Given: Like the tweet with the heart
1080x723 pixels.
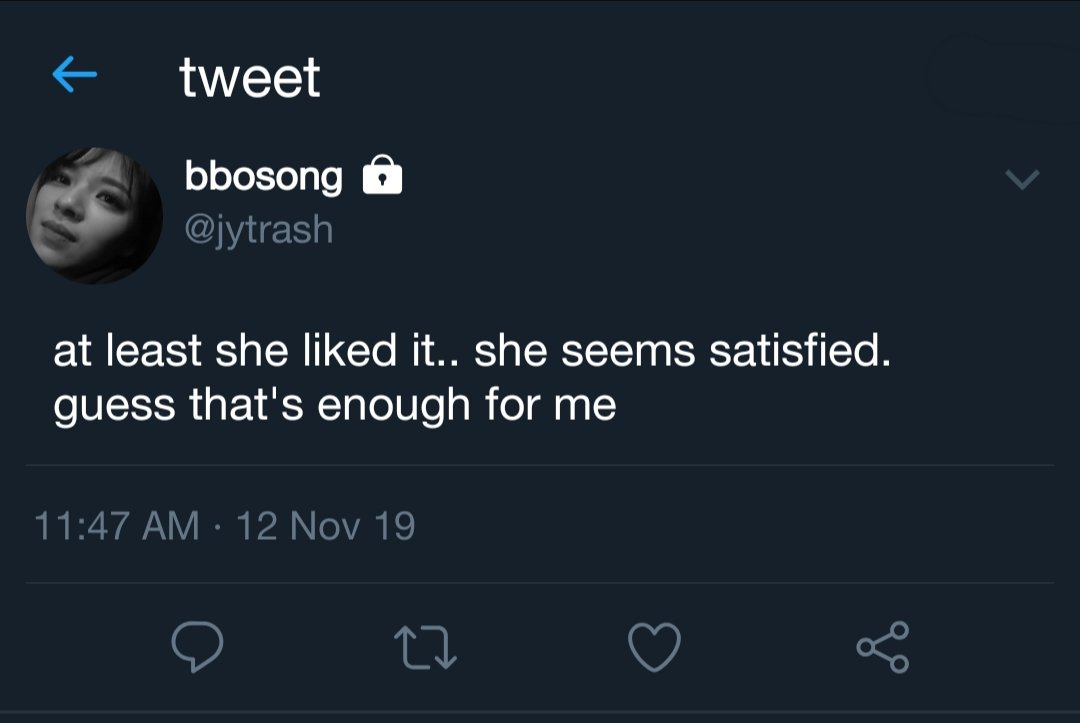Looking at the screenshot, I should pyautogui.click(x=654, y=646).
